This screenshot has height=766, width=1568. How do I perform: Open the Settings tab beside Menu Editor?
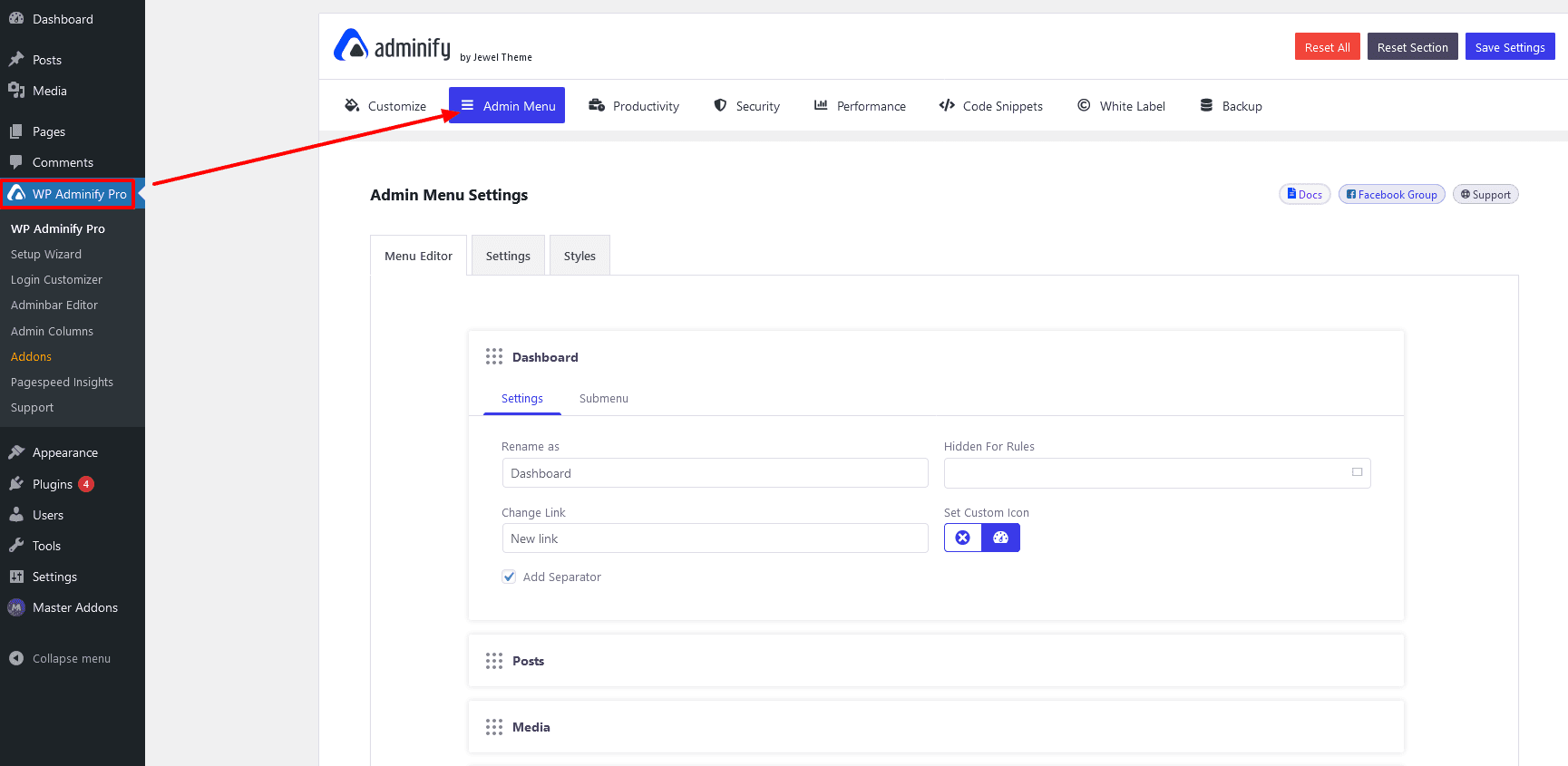[508, 256]
